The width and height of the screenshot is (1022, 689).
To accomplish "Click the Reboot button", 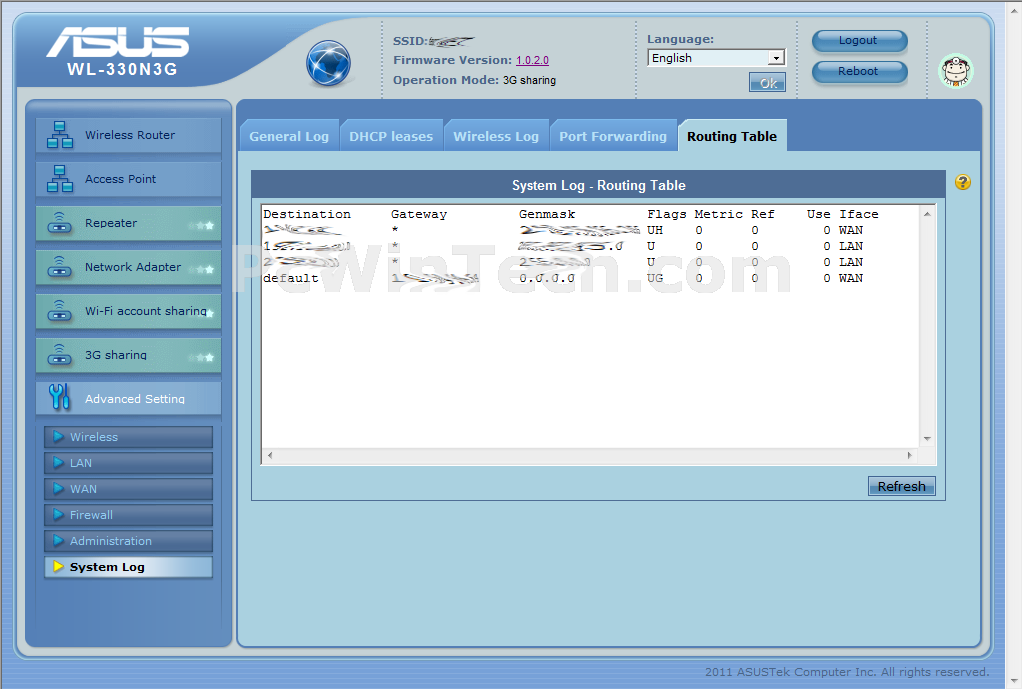I will coord(859,72).
